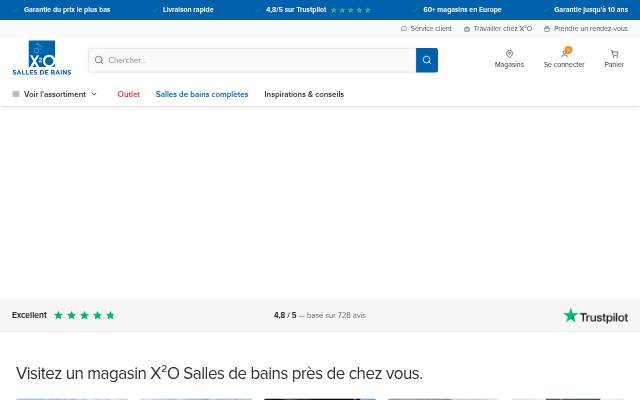The image size is (640, 400).
Task: Click the green stars next to Excellent
Action: point(84,315)
